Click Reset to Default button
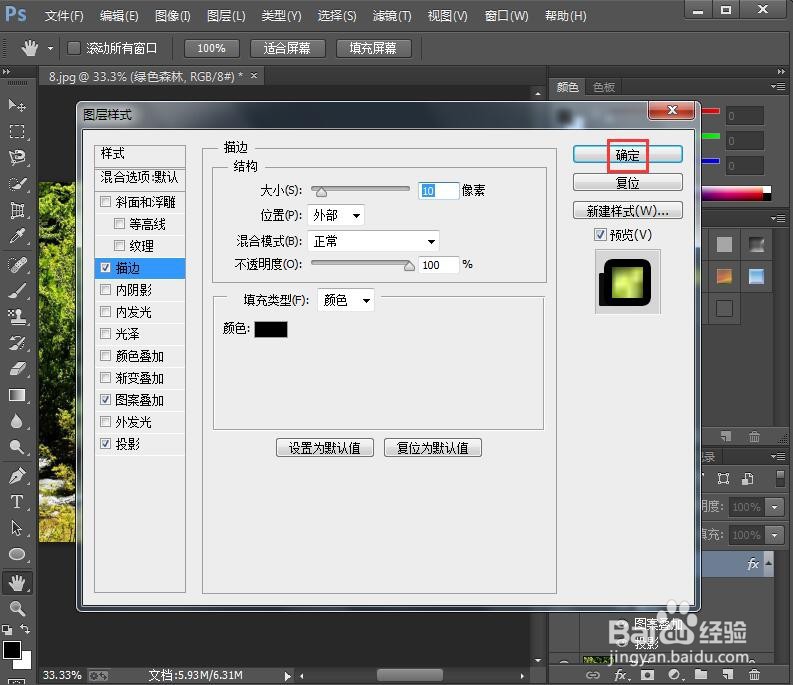Image resolution: width=793 pixels, height=685 pixels. click(432, 448)
